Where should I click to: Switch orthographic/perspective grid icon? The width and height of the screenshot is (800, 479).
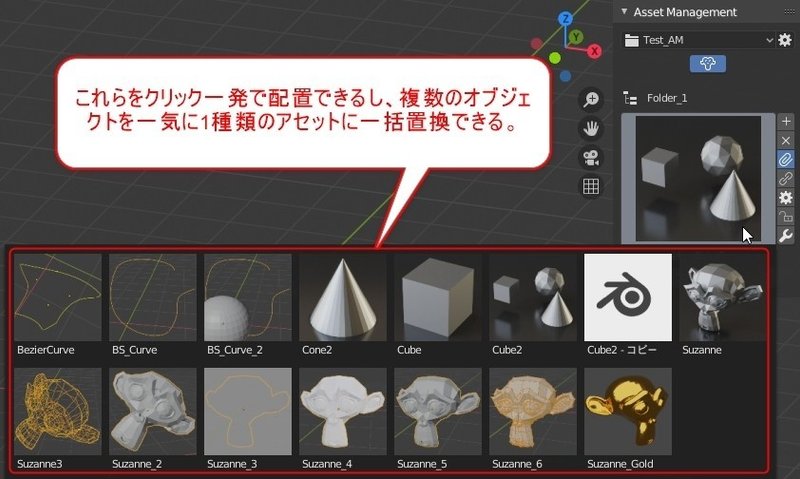click(591, 187)
